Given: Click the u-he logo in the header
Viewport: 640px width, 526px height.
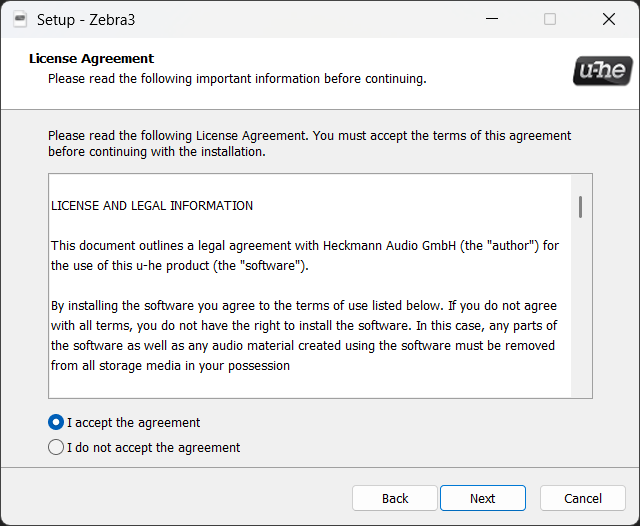Looking at the screenshot, I should [x=601, y=71].
